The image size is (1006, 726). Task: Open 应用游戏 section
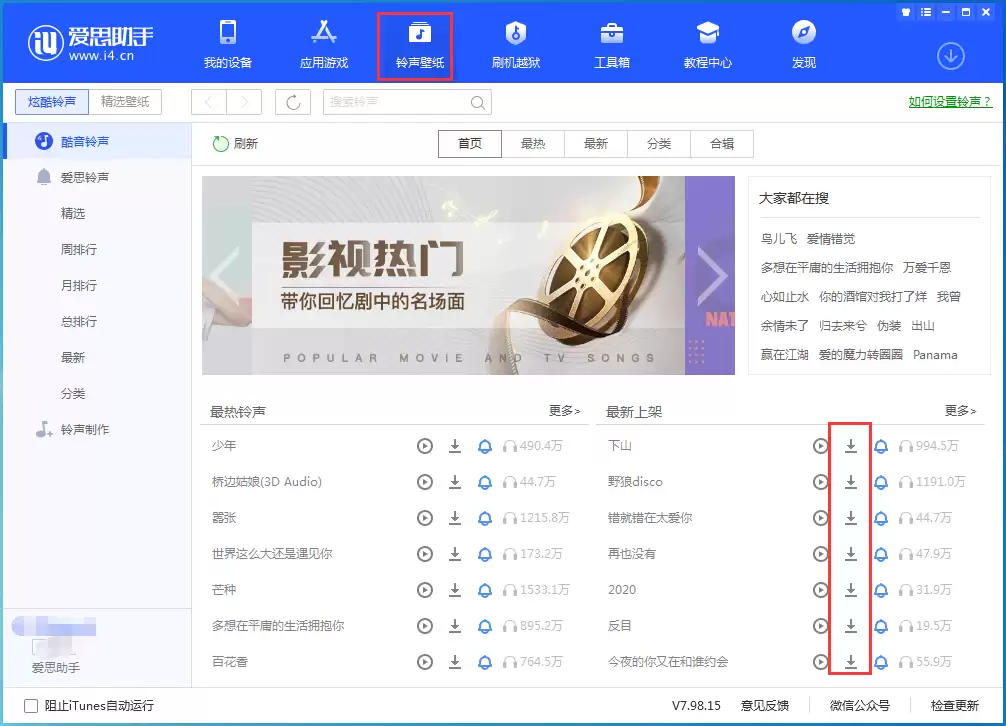[x=324, y=44]
